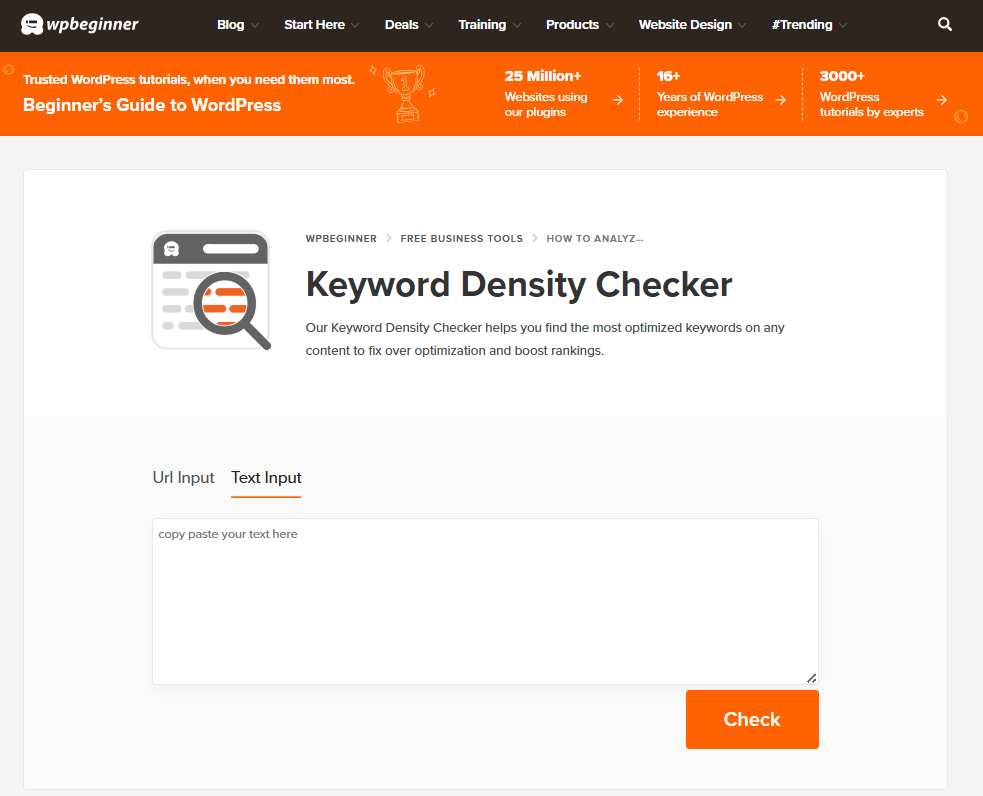
Task: Expand the Training menu chevron
Action: (x=517, y=26)
